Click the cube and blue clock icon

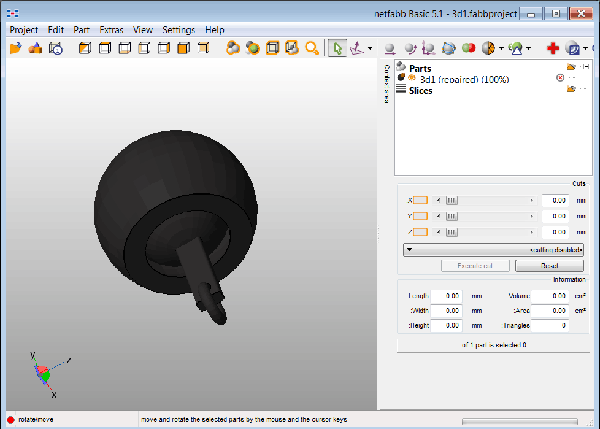[x=55, y=49]
